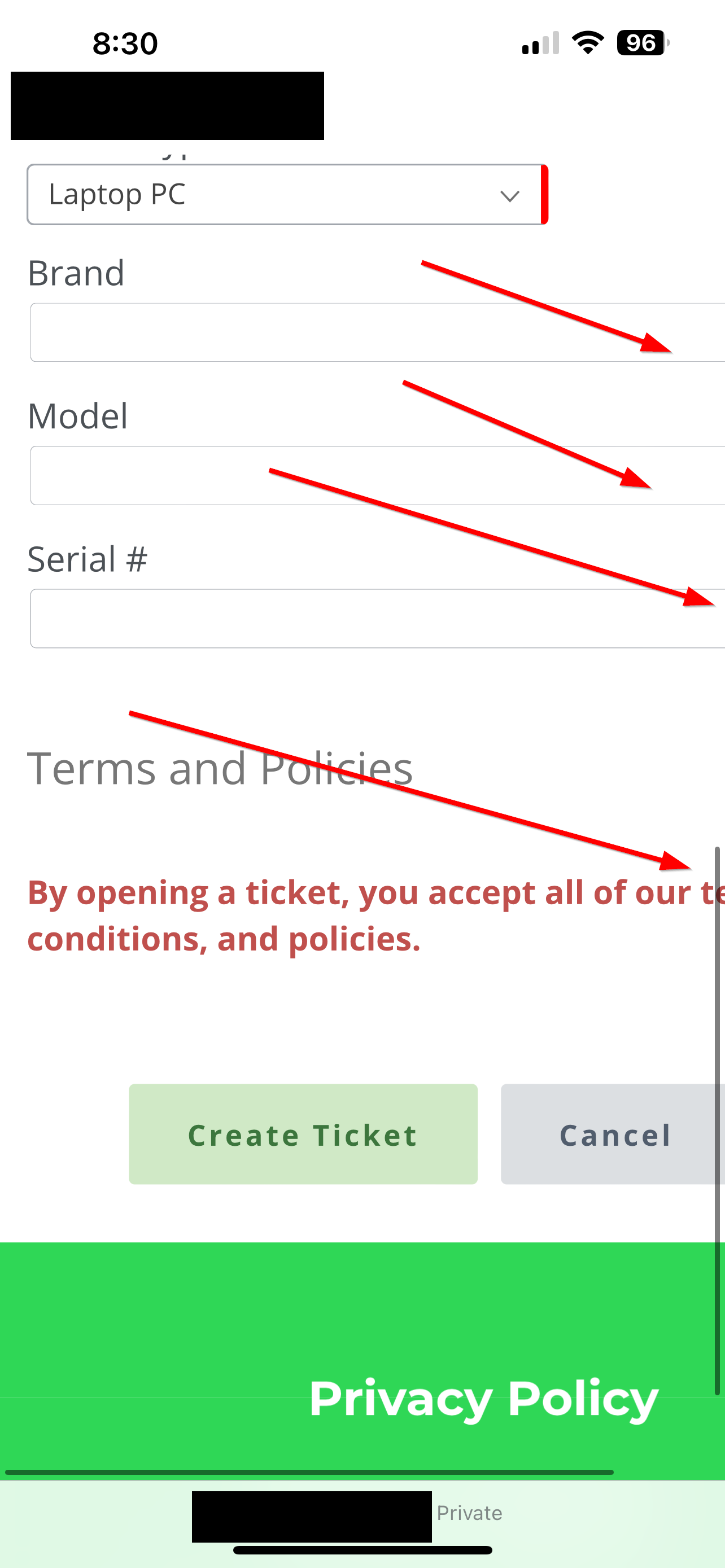Tap the 8:30 clock in status bar
The height and width of the screenshot is (1568, 725).
coord(125,44)
